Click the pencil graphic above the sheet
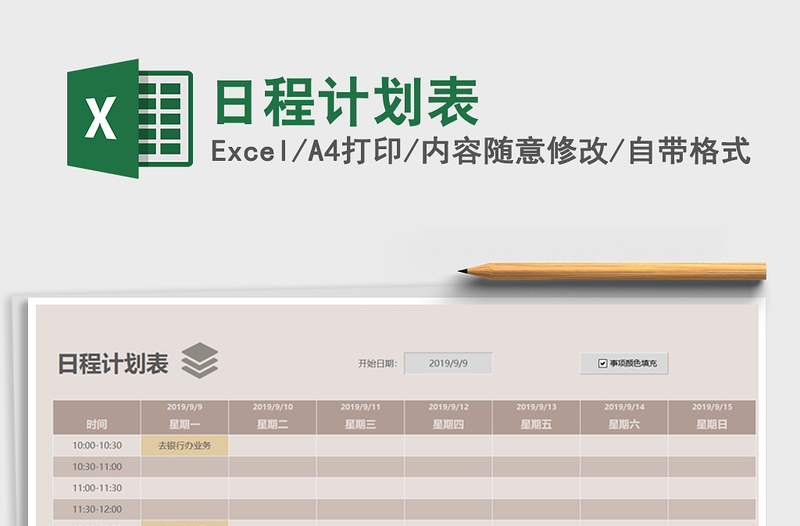800x526 pixels. click(612, 271)
